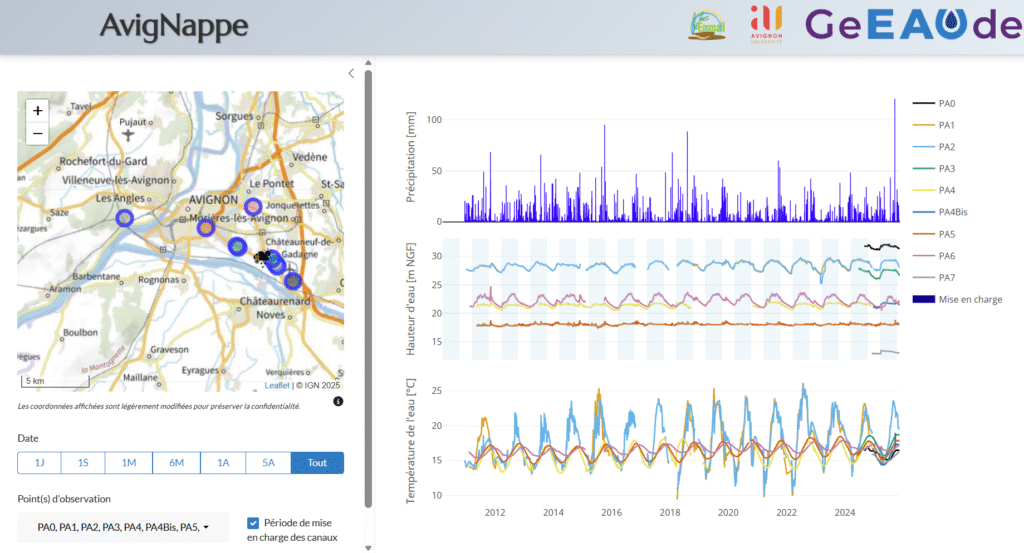This screenshot has height=553, width=1024.
Task: Select the map marker near Les Angles
Action: click(x=124, y=218)
